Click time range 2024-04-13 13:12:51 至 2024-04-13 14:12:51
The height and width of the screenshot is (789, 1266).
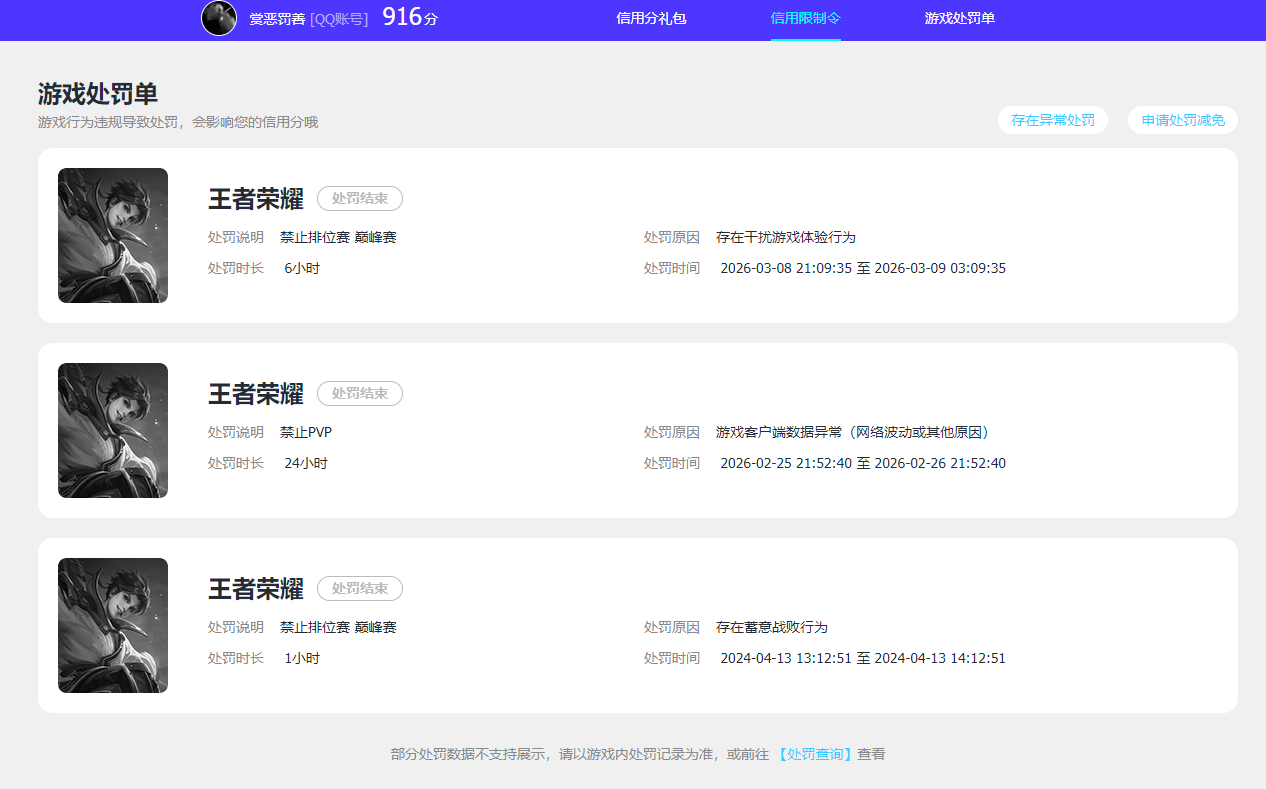863,658
